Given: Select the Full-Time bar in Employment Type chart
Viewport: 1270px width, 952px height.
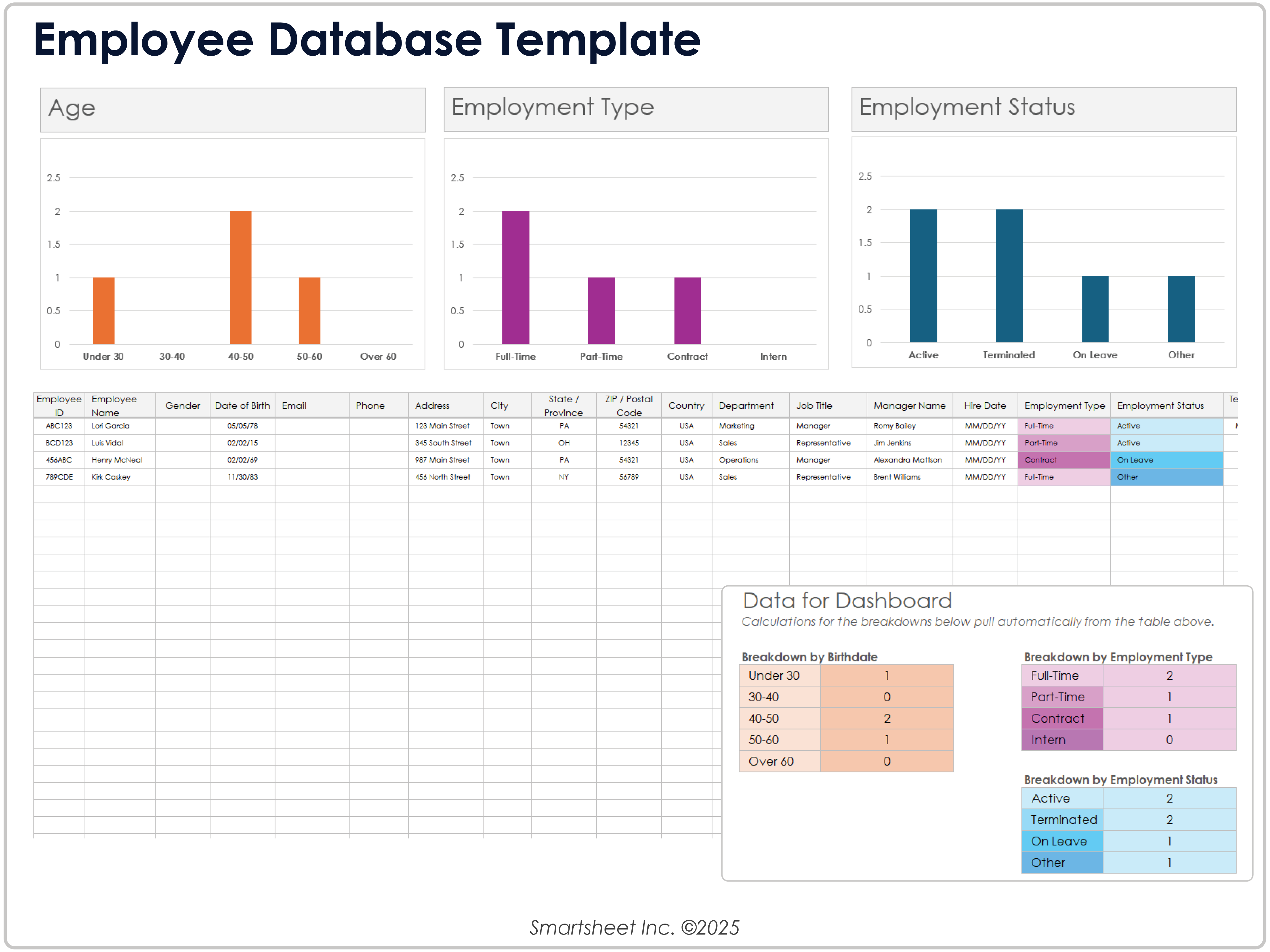Looking at the screenshot, I should (x=515, y=276).
